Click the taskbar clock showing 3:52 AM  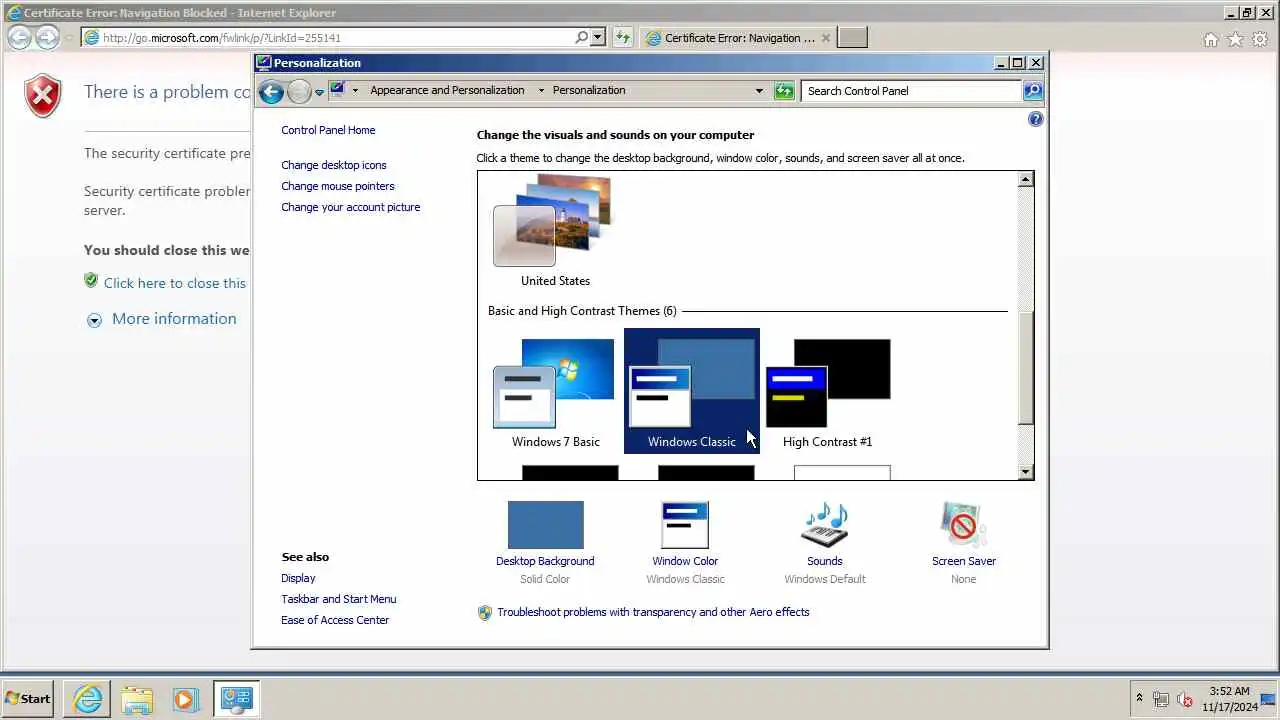tap(1229, 699)
